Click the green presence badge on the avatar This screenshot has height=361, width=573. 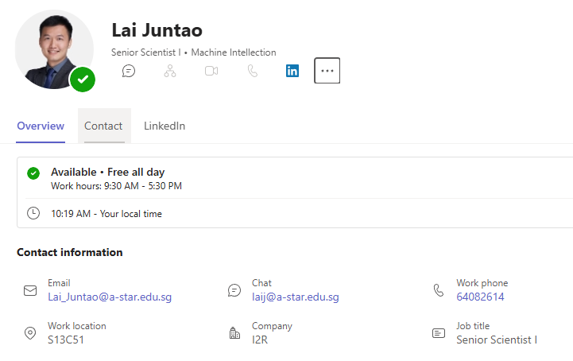pos(83,79)
